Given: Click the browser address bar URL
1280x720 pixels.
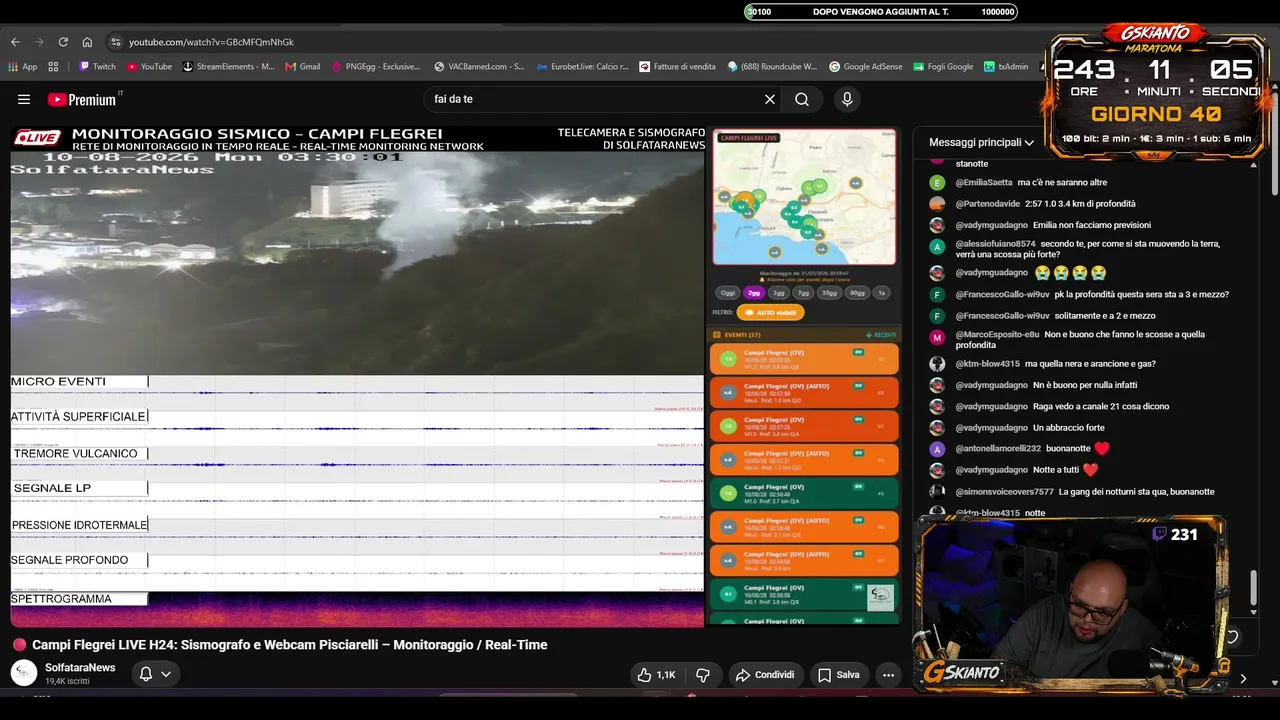Looking at the screenshot, I should (211, 42).
